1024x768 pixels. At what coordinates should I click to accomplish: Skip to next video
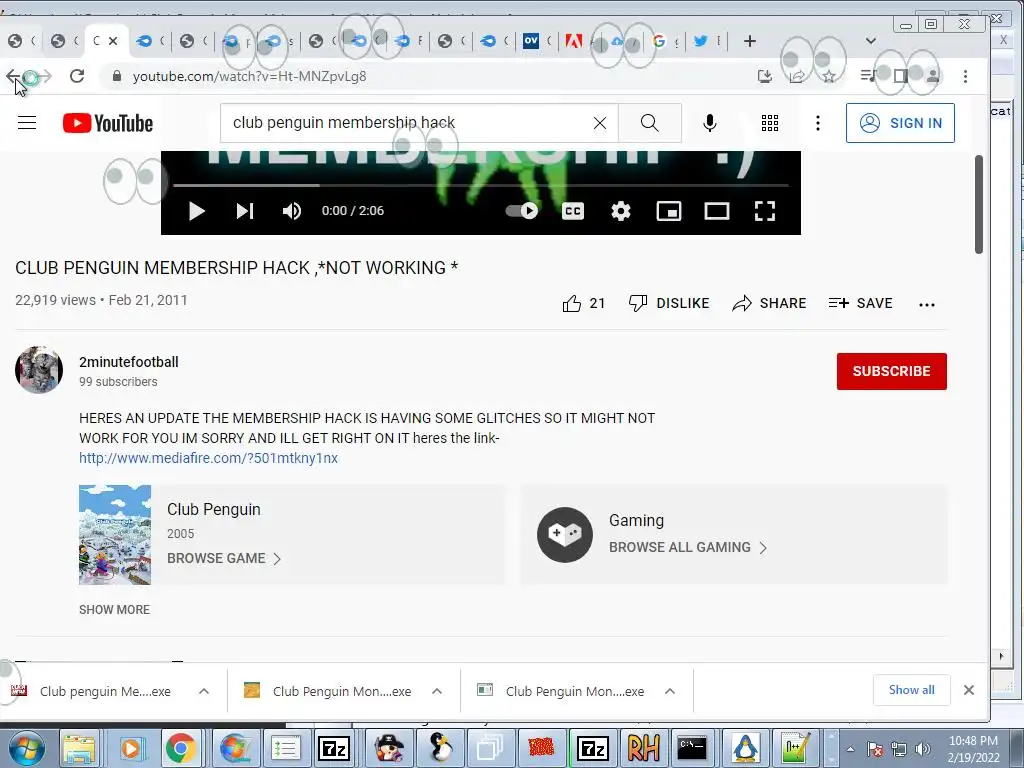coord(245,211)
